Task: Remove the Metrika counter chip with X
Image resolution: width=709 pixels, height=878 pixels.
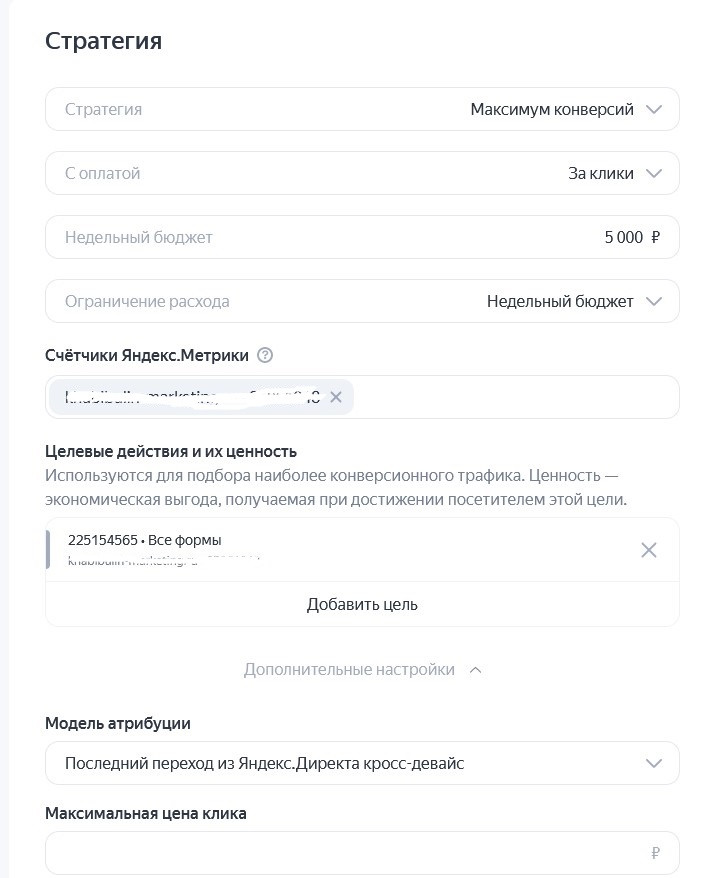Action: click(x=336, y=397)
